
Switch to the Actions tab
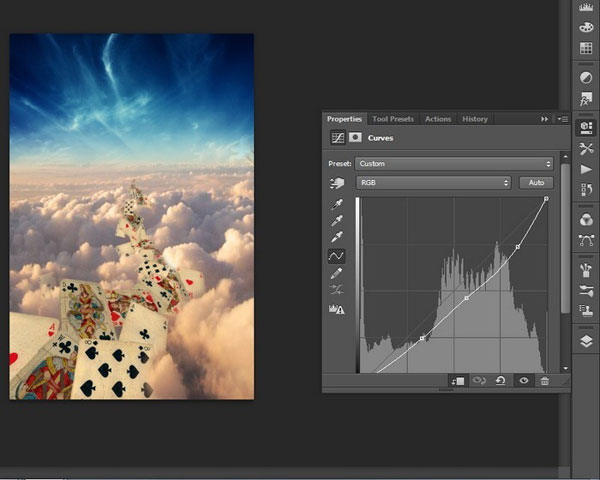click(x=438, y=119)
